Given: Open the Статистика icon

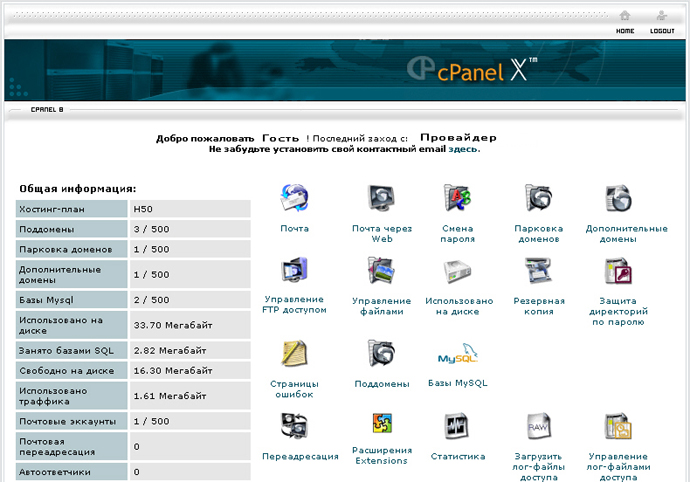Looking at the screenshot, I should 457,427.
